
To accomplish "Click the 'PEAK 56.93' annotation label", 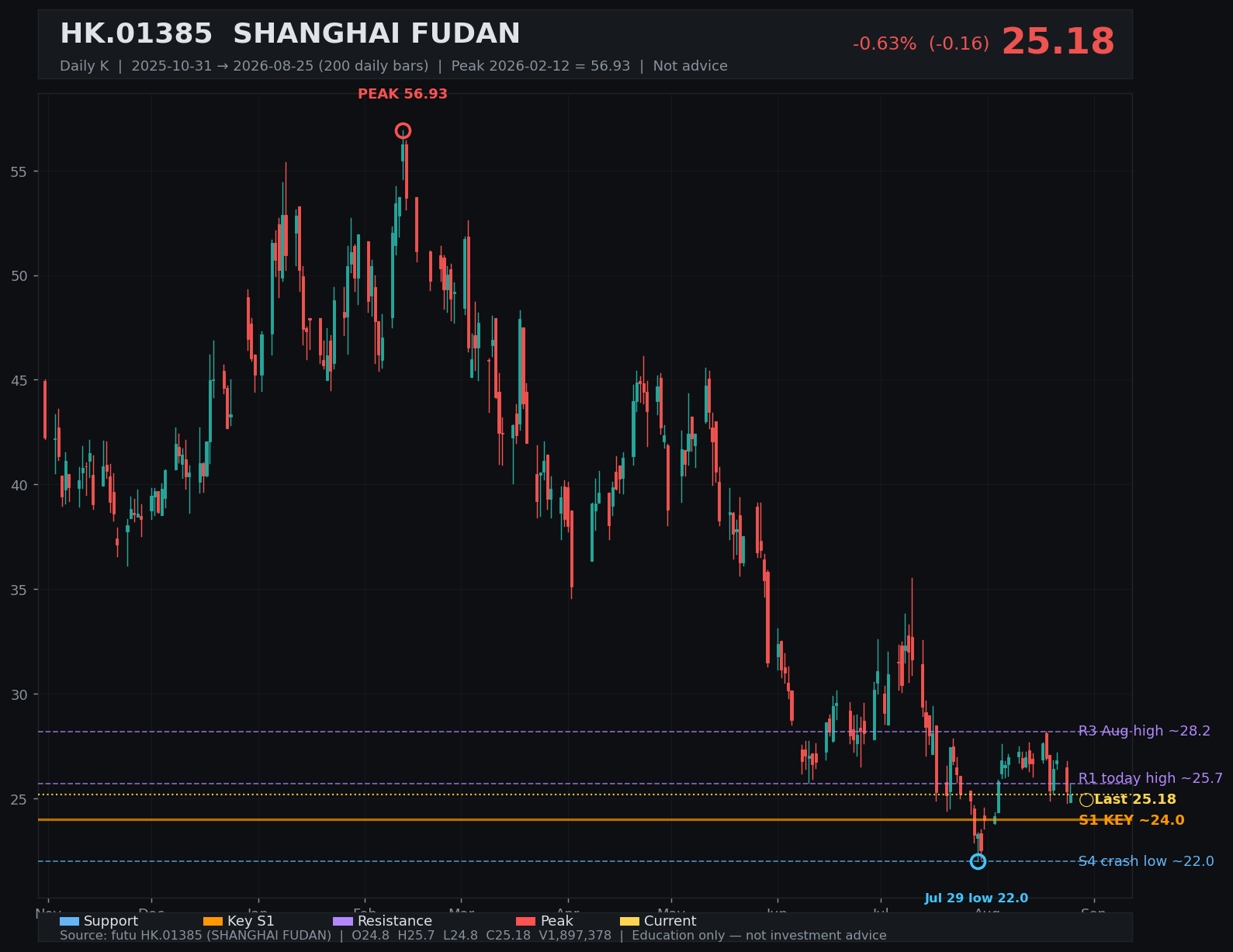I will click(x=403, y=94).
